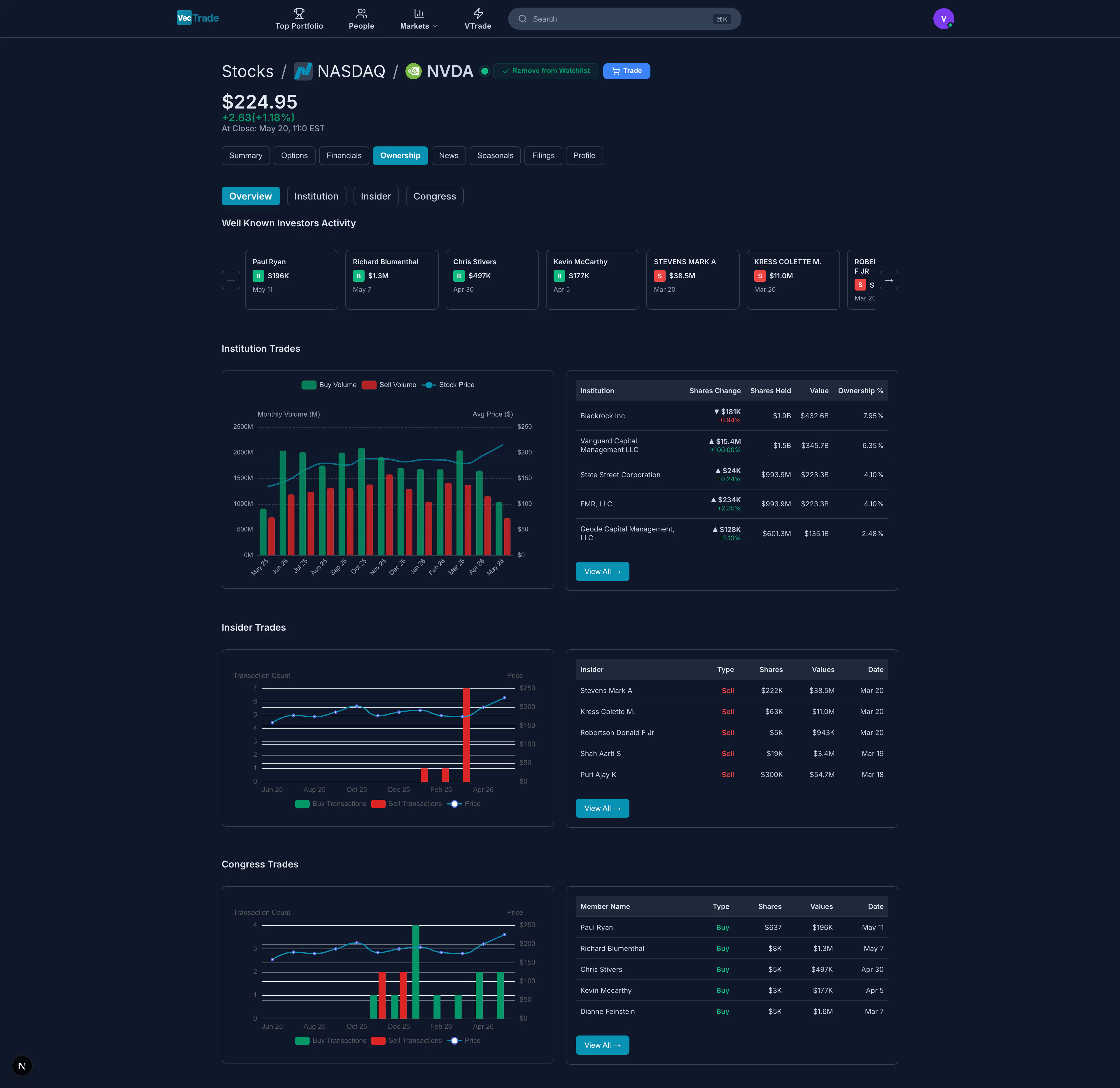Click KRESS COLETTE M.'s S sell badge
This screenshot has height=1088, width=1120.
(759, 276)
